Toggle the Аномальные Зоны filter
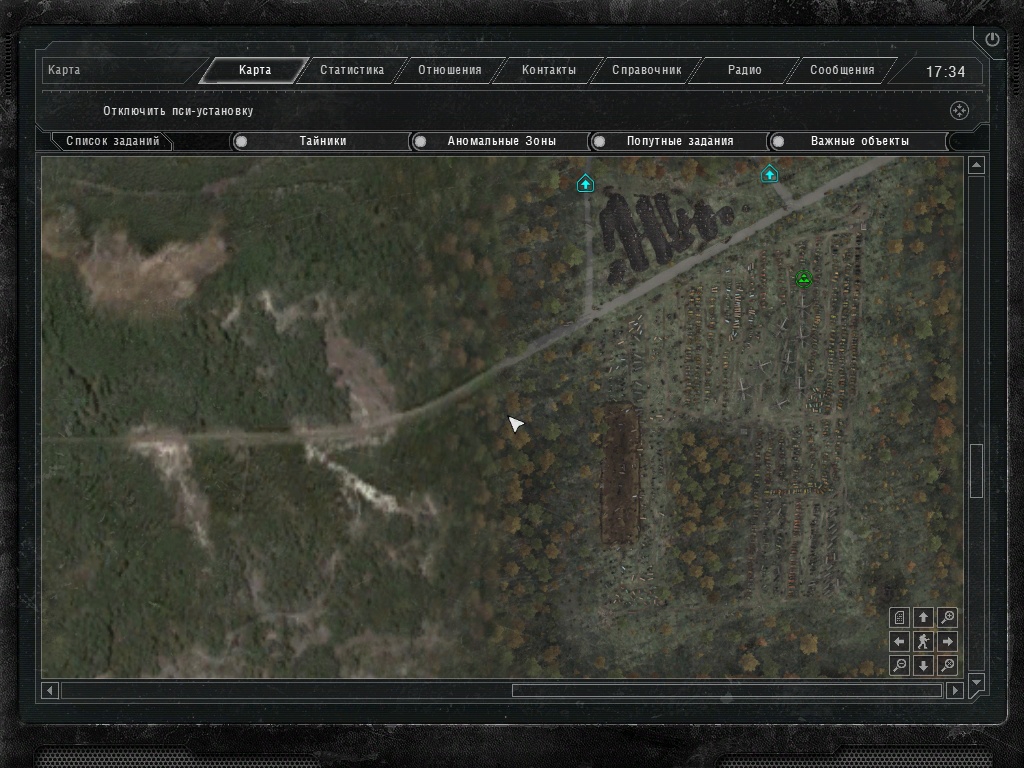This screenshot has height=768, width=1024. [x=501, y=141]
